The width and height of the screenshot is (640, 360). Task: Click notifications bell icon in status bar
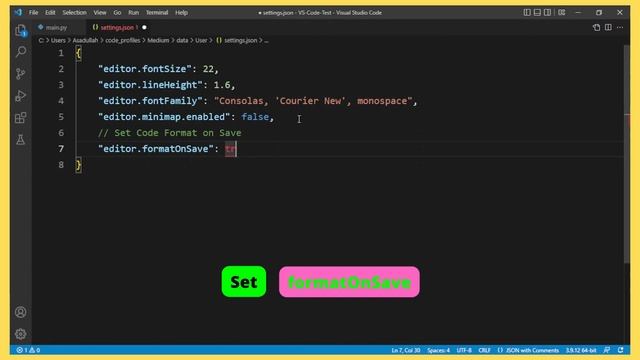(620, 350)
